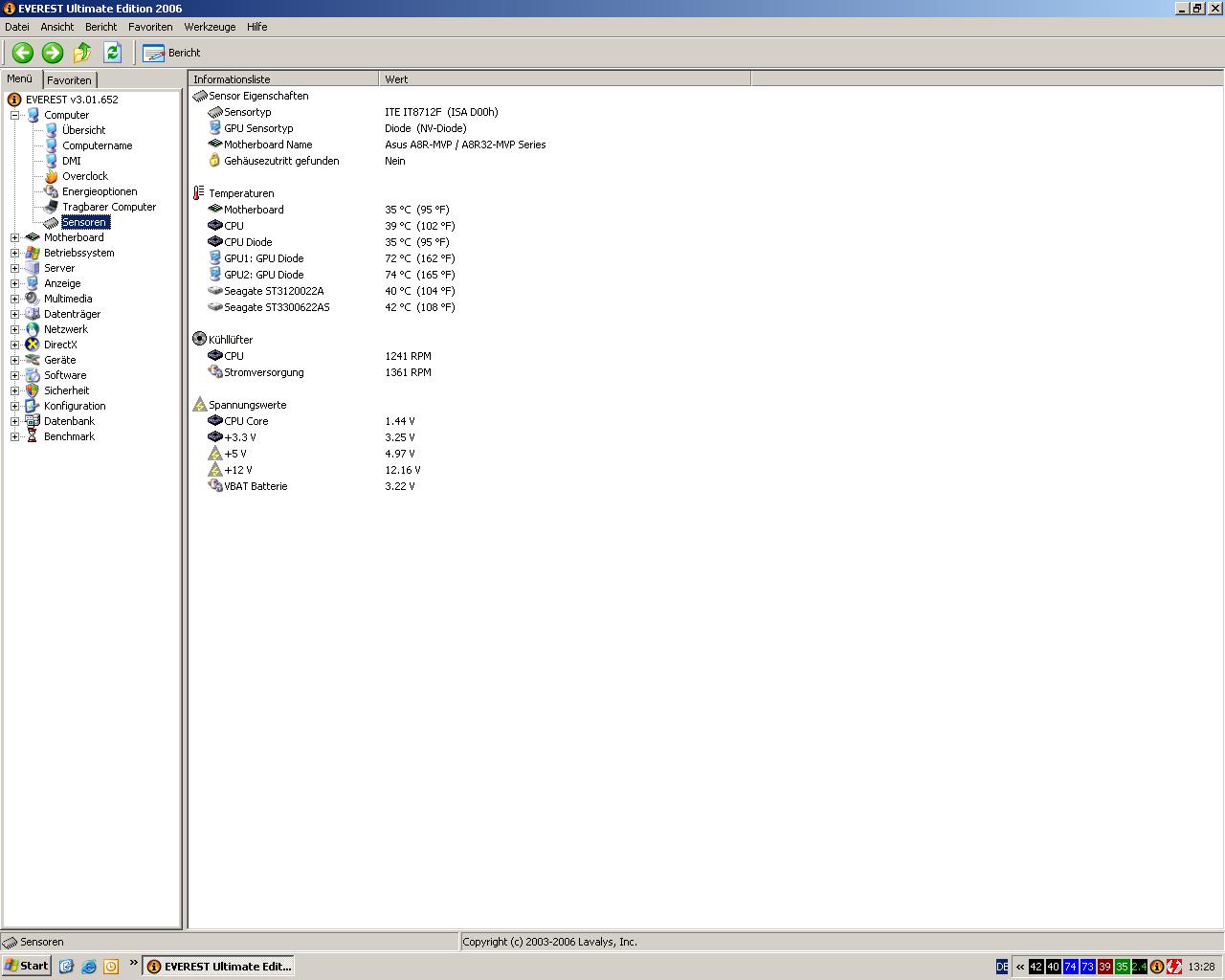Click the Windows Start button
This screenshot has width=1225, height=980.
[x=27, y=966]
